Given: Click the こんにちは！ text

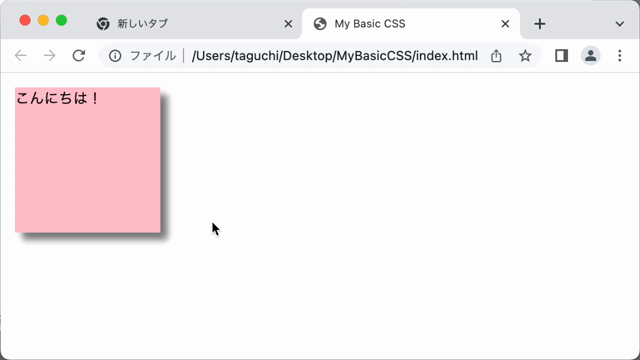Looking at the screenshot, I should pos(57,98).
